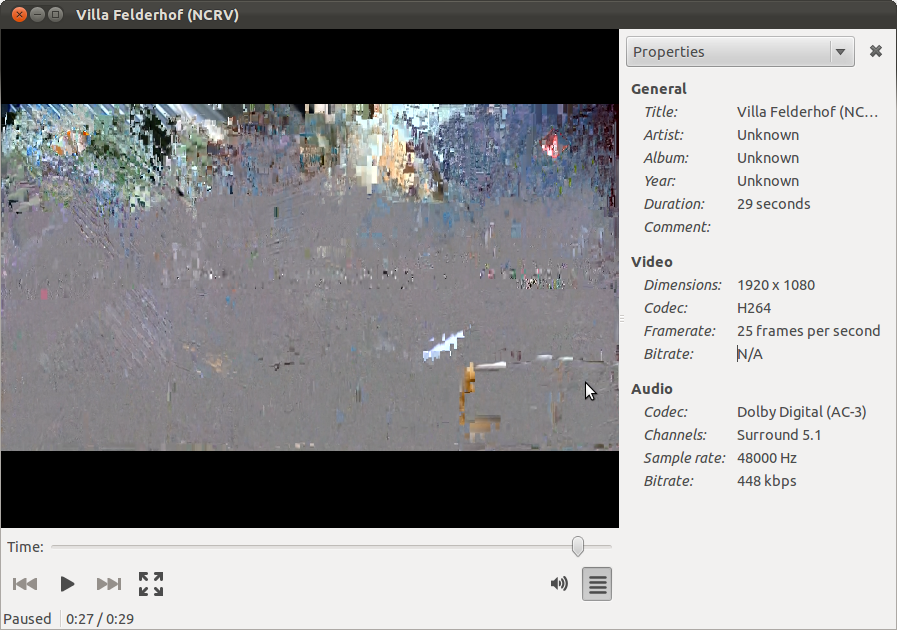Maximize the video player window

coord(56,15)
